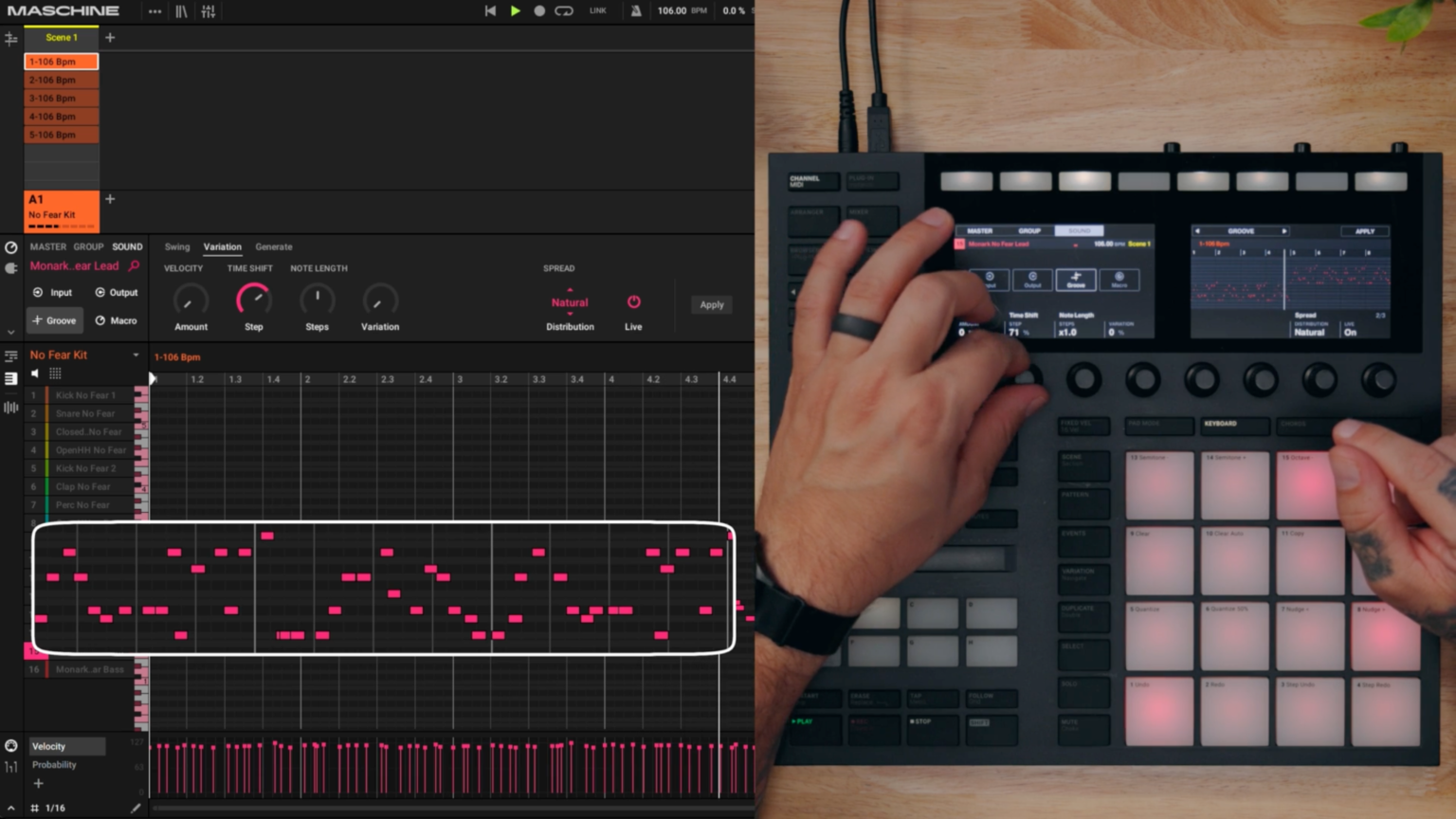Select the A1 No Fear Kit group

[62, 210]
